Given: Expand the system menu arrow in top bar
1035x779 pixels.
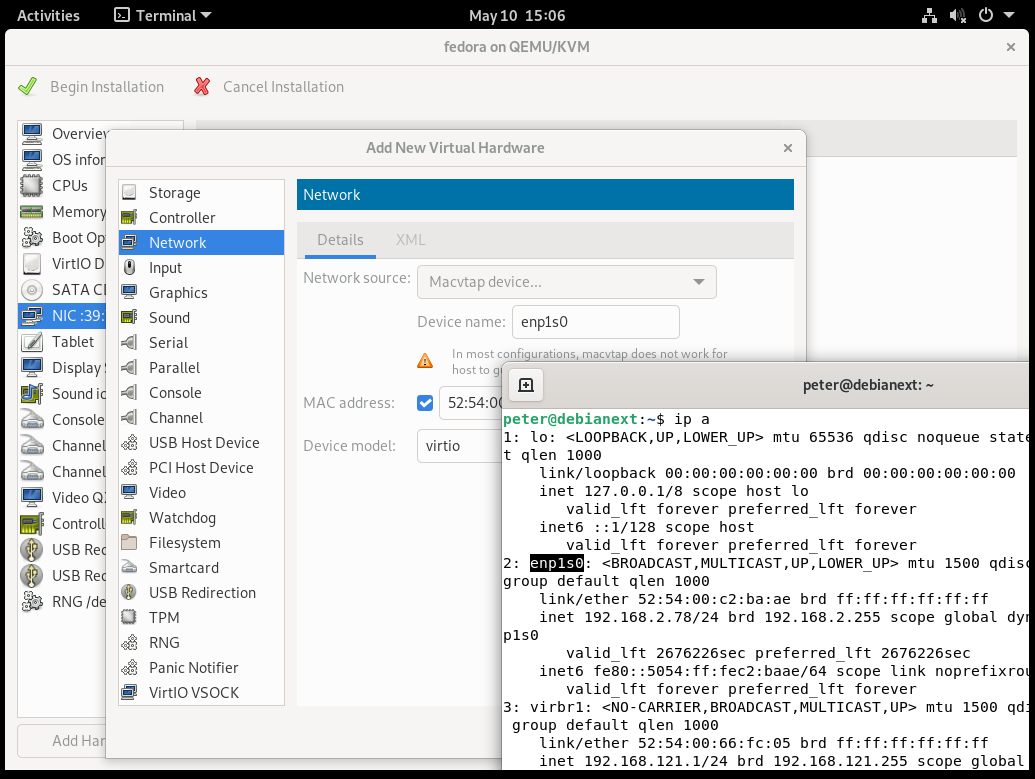Looking at the screenshot, I should pos(1009,15).
